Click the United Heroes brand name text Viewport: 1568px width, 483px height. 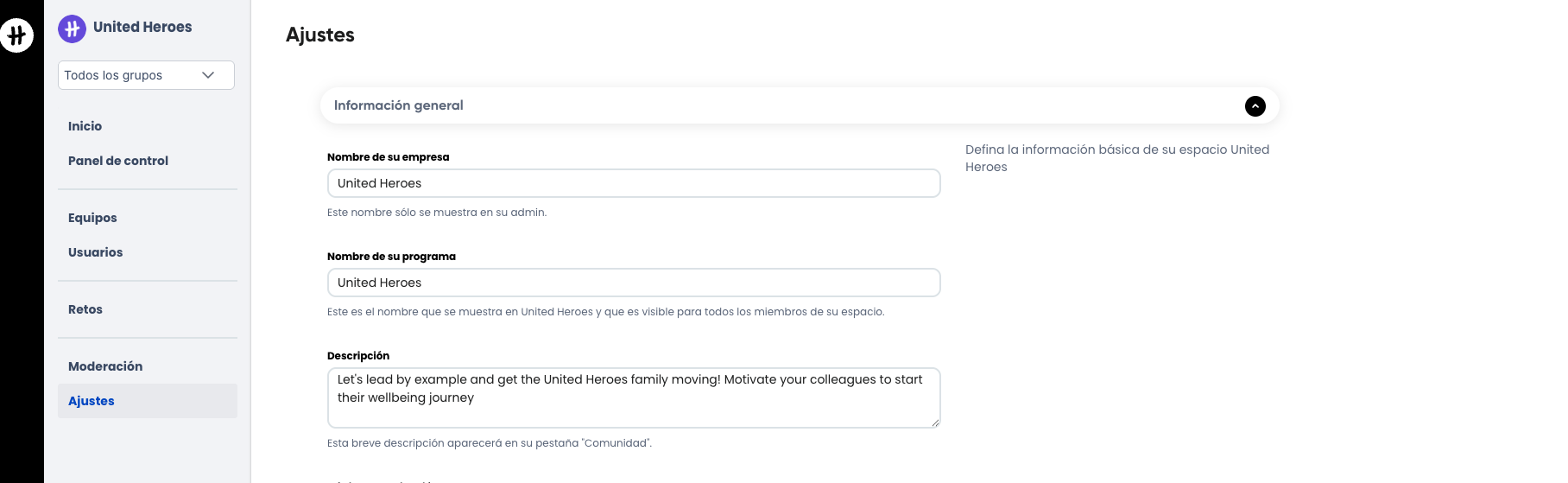142,27
